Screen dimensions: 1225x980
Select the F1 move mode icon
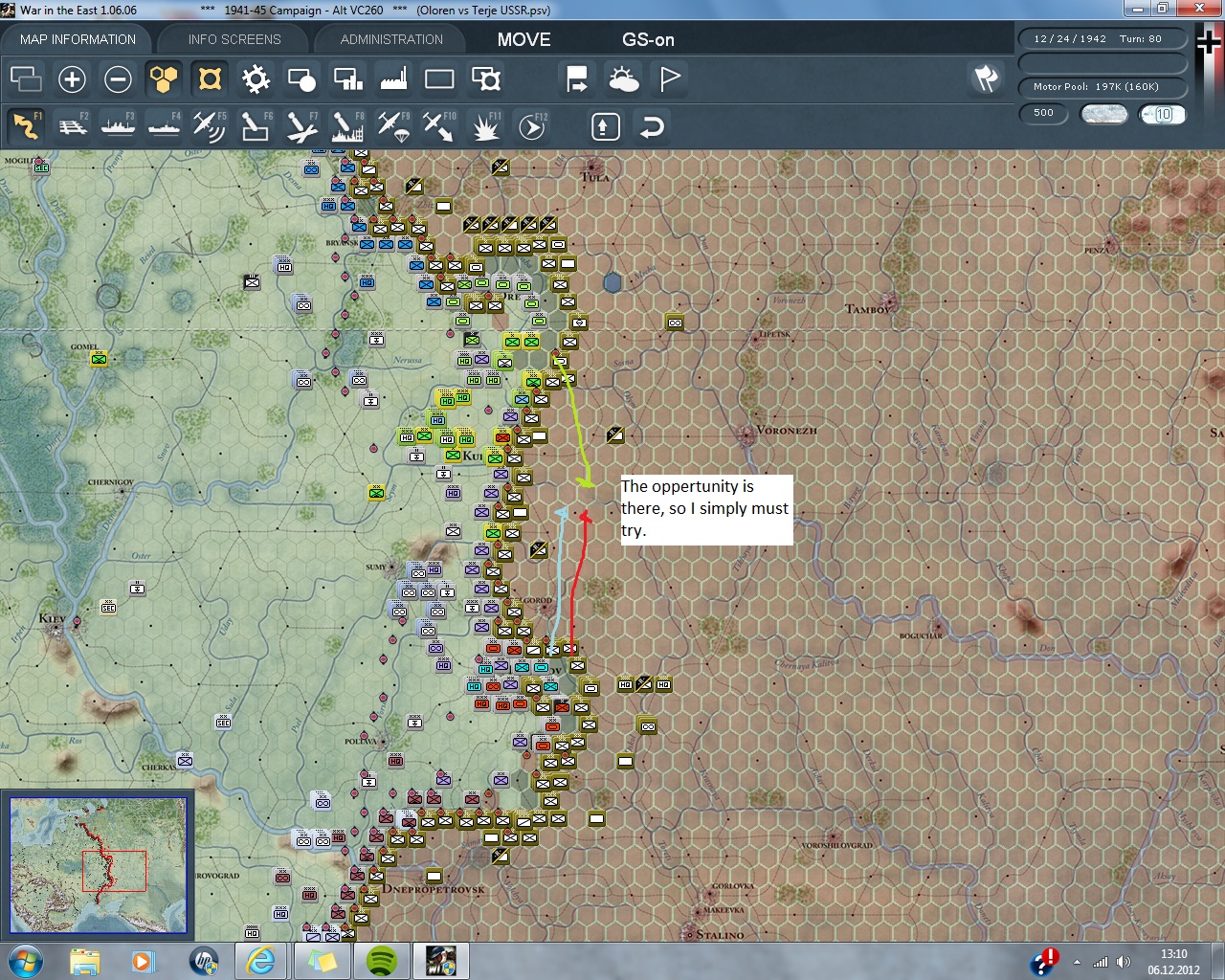point(26,126)
